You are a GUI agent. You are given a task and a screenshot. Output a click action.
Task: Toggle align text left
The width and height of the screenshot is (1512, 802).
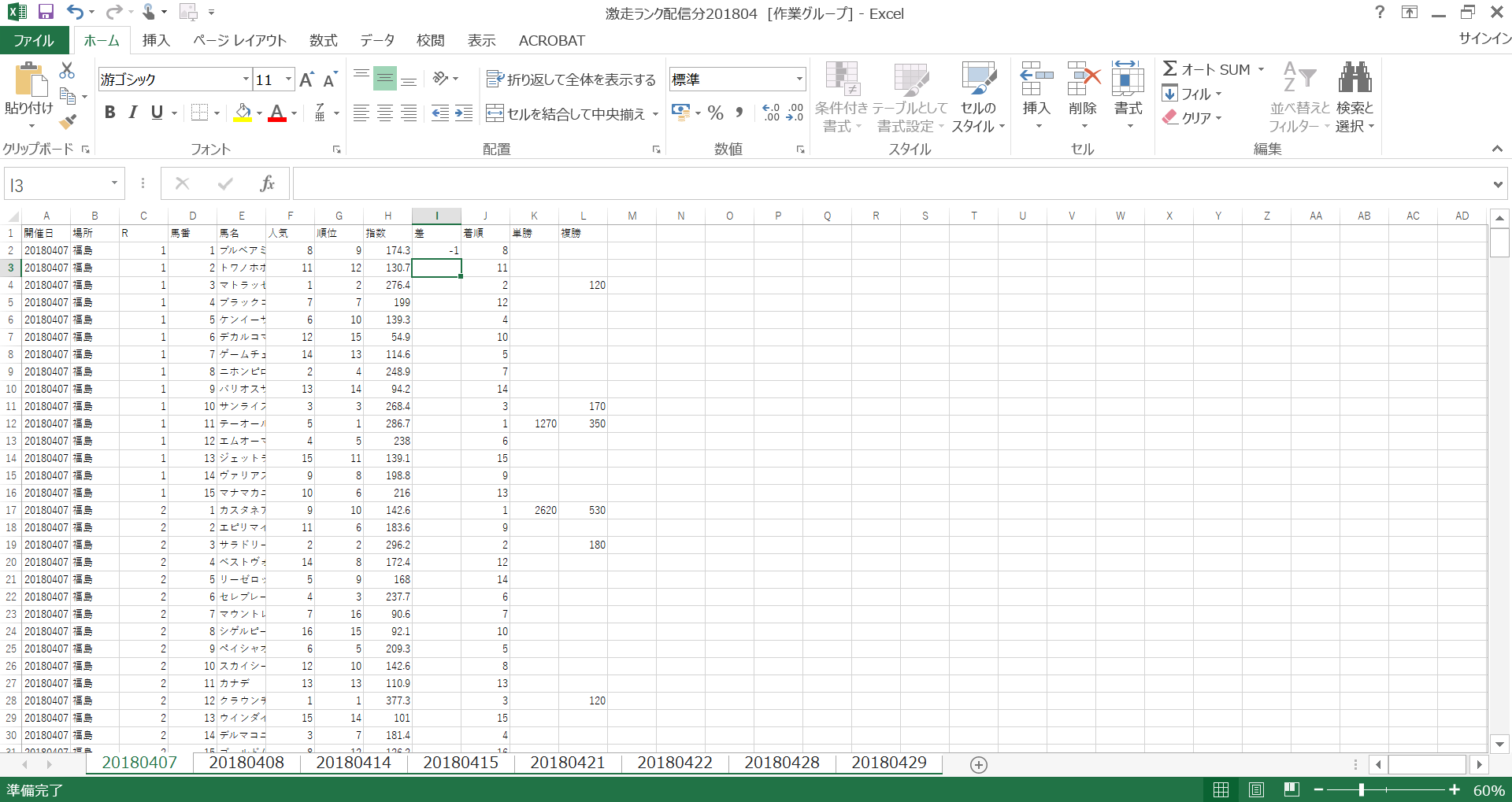[361, 113]
